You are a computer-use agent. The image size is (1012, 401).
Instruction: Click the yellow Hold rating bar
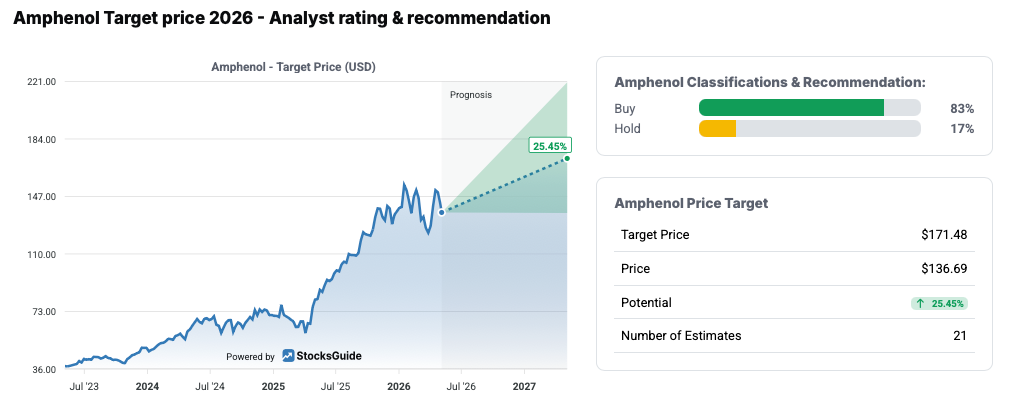click(718, 129)
